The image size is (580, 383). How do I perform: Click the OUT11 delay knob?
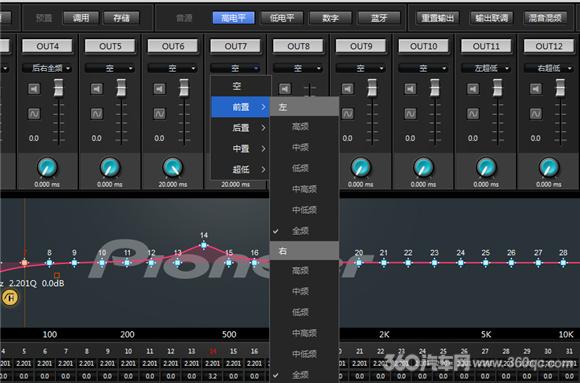(486, 167)
